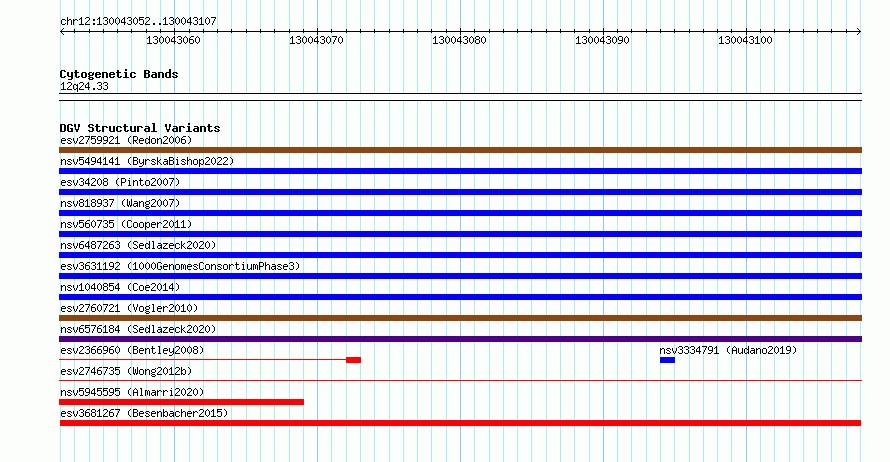
Task: Click the red esv3681267 variant bar
Action: pos(460,423)
